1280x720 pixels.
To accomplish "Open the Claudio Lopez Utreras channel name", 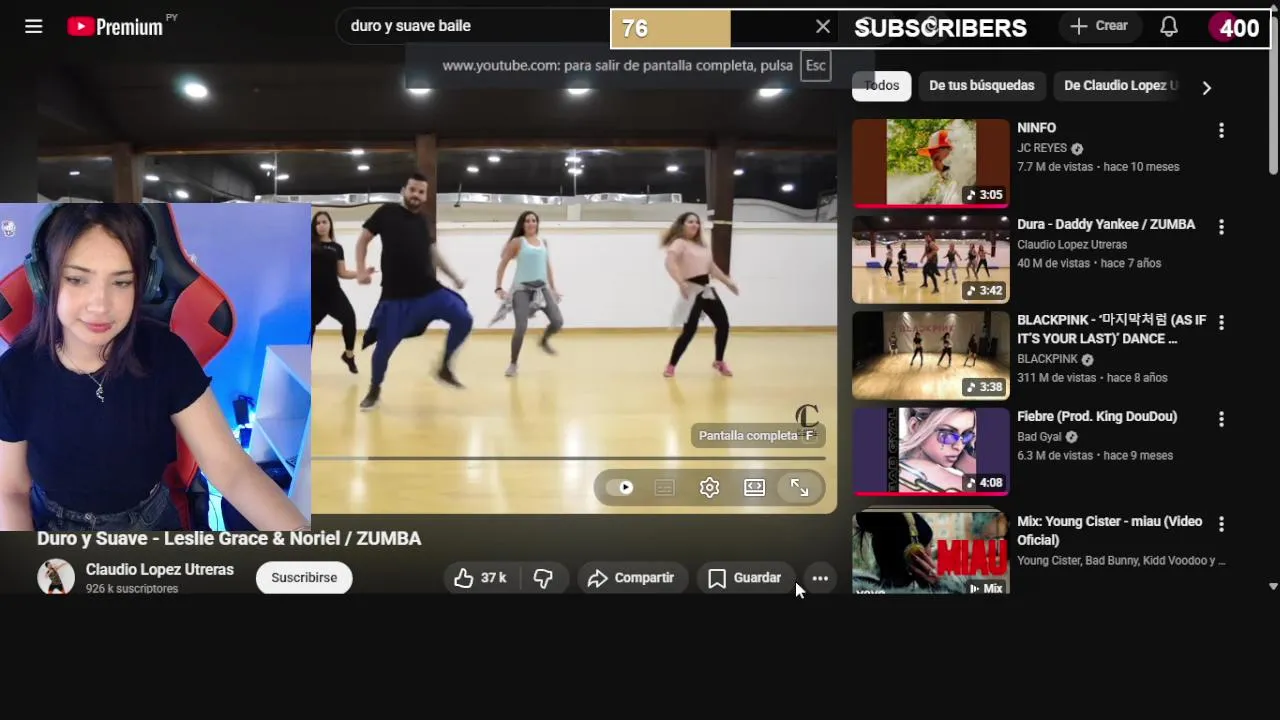I will point(160,570).
